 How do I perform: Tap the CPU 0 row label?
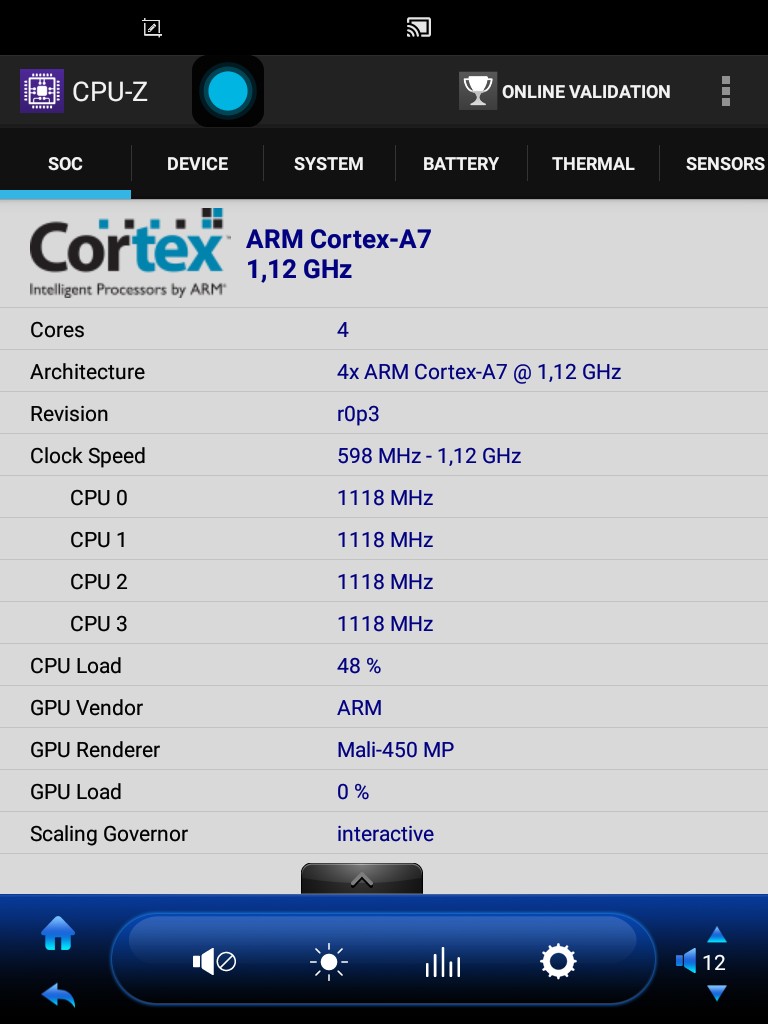[x=99, y=498]
